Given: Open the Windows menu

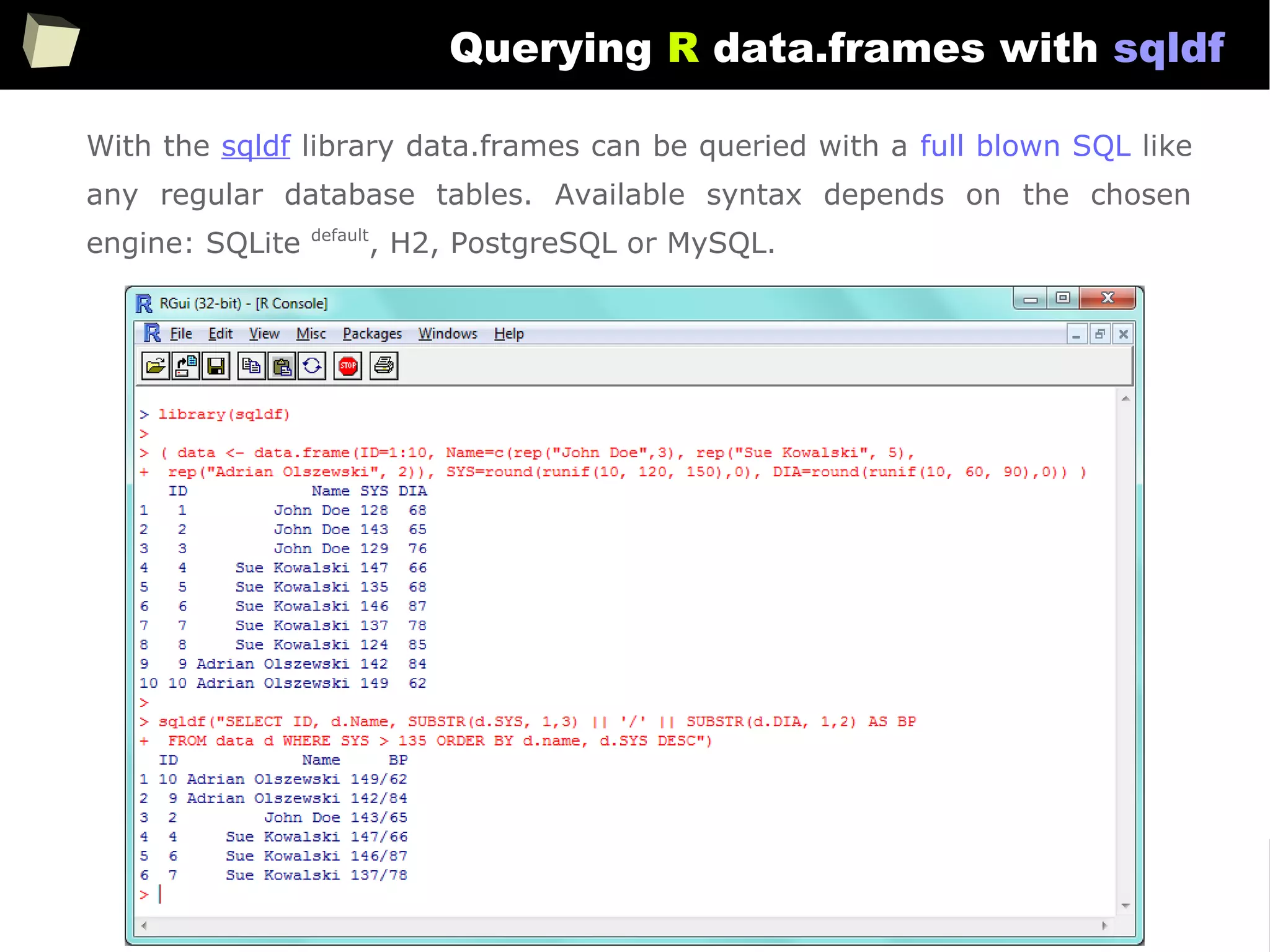Looking at the screenshot, I should click(448, 334).
